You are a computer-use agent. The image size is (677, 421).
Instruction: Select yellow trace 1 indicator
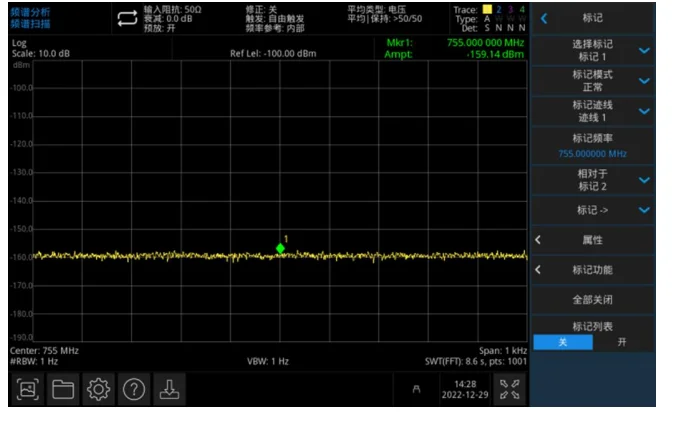488,10
